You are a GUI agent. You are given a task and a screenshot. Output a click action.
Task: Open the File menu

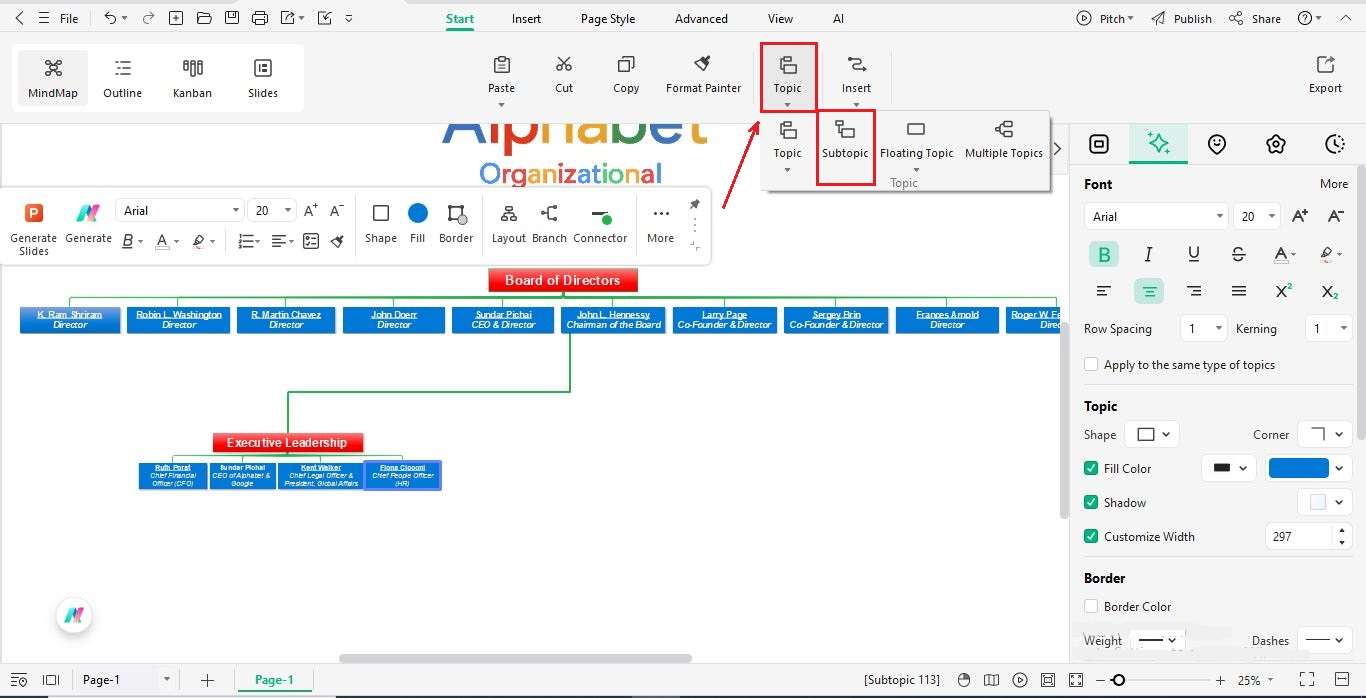coord(69,18)
